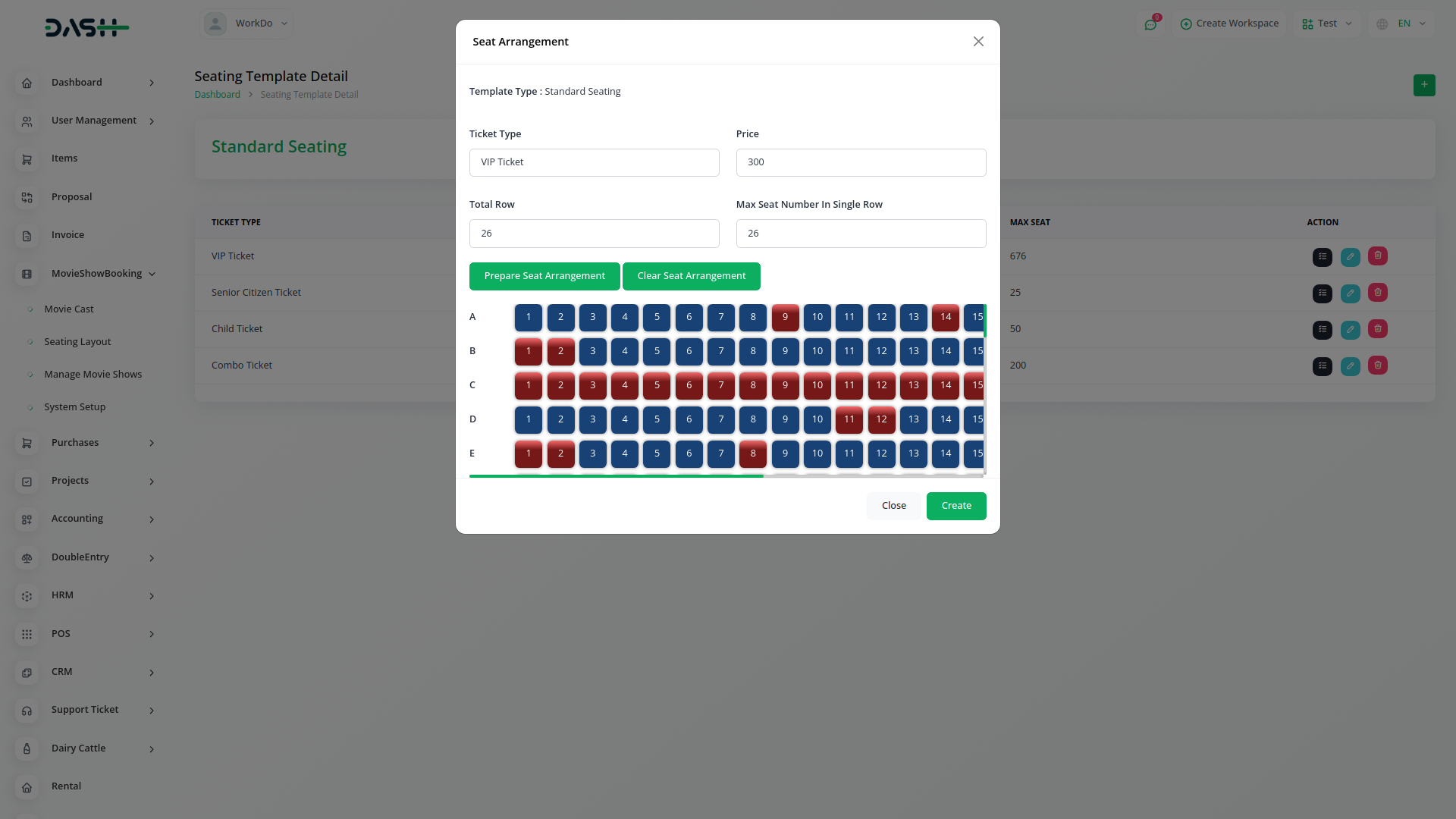Viewport: 1456px width, 819px height.
Task: Click the Invoice sidebar icon
Action: (x=27, y=236)
